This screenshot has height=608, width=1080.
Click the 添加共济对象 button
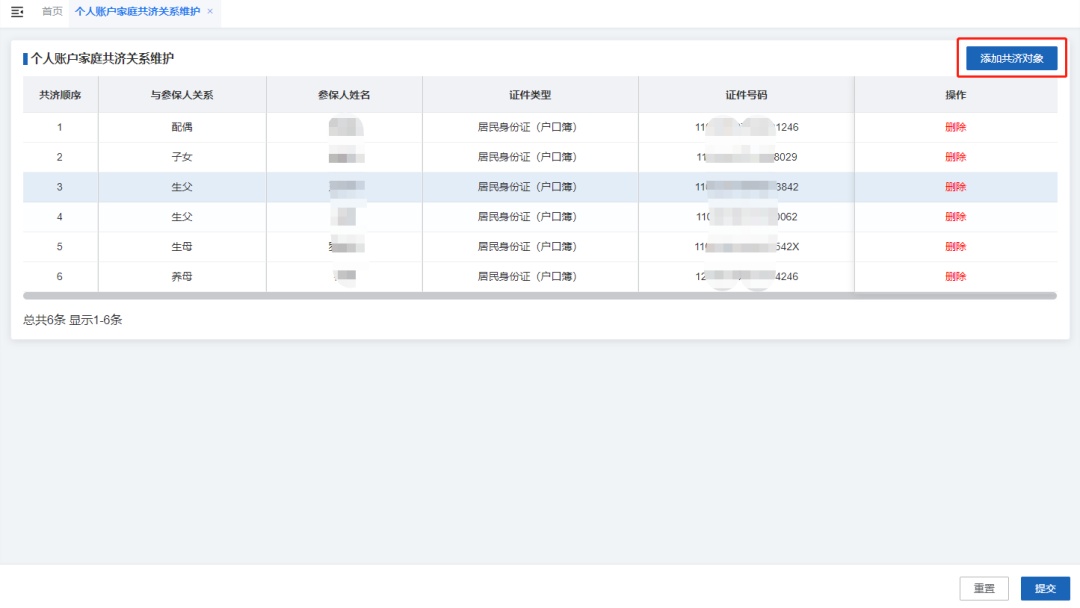point(1011,58)
